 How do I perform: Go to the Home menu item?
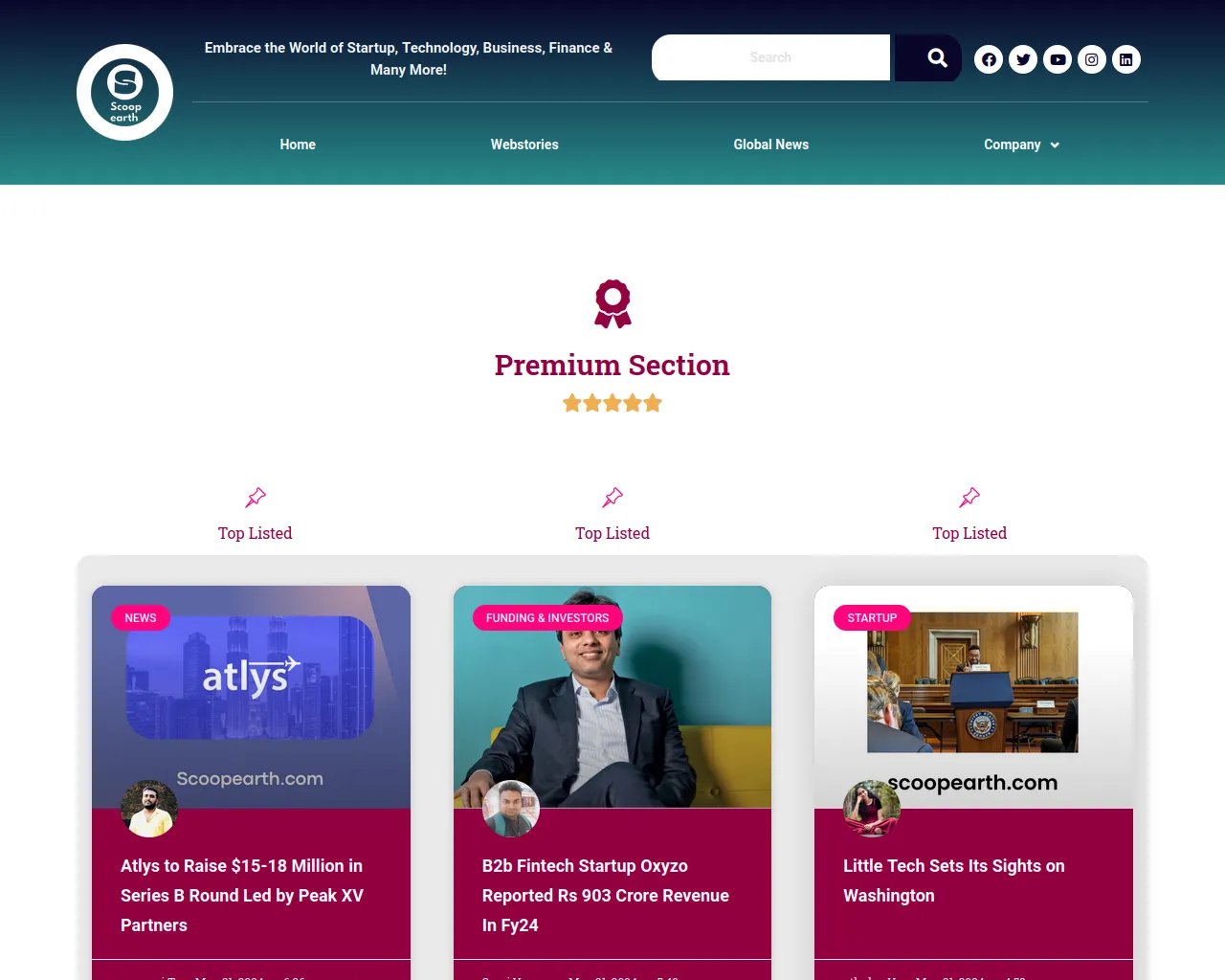coord(298,145)
